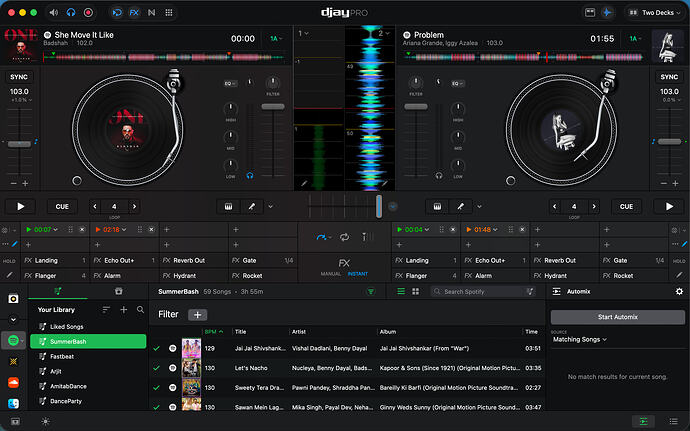The image size is (690, 431).
Task: Open the crossfade transition curve dropdown in the center
Action: [x=324, y=237]
